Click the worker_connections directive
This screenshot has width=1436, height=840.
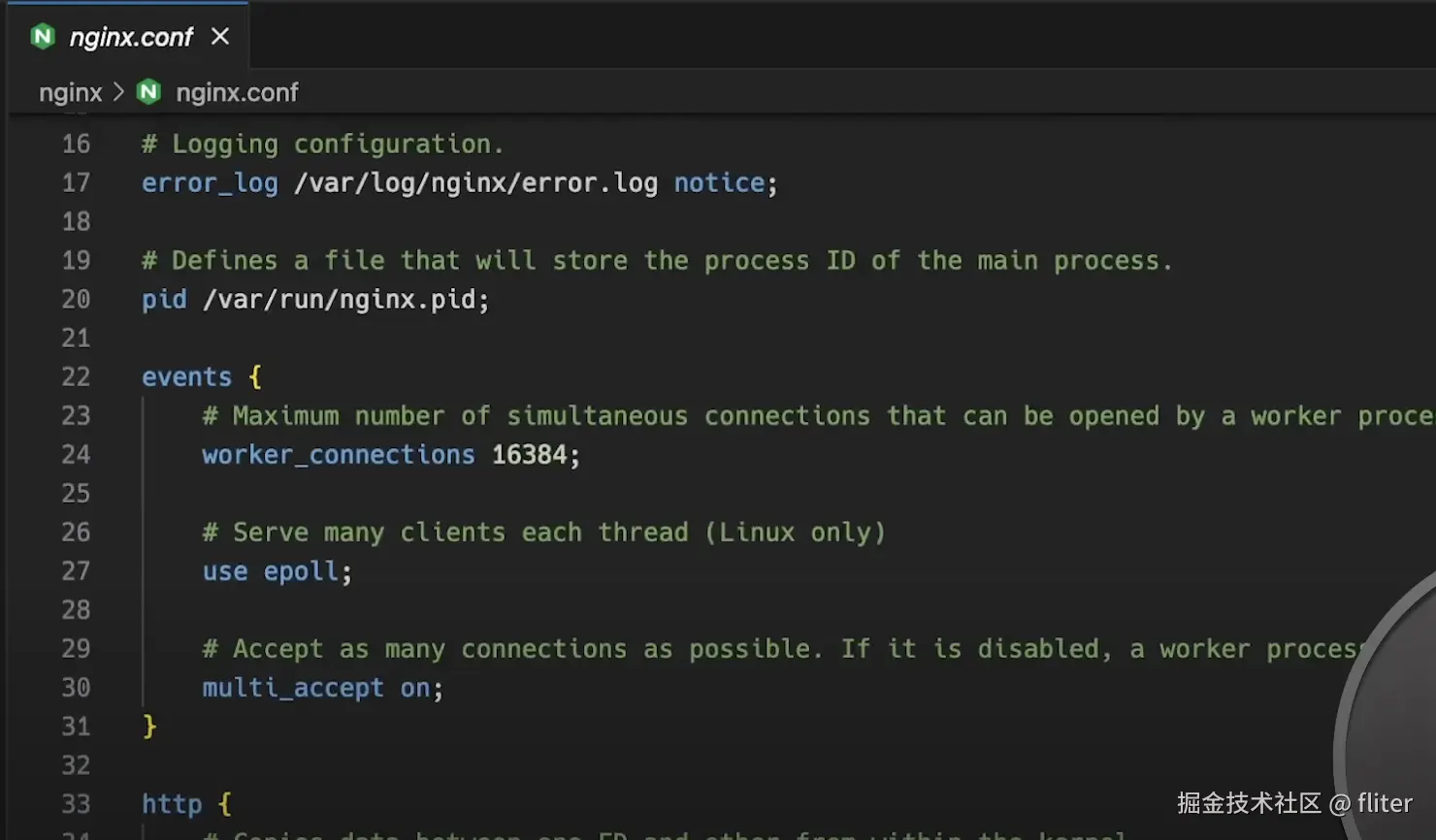[339, 455]
